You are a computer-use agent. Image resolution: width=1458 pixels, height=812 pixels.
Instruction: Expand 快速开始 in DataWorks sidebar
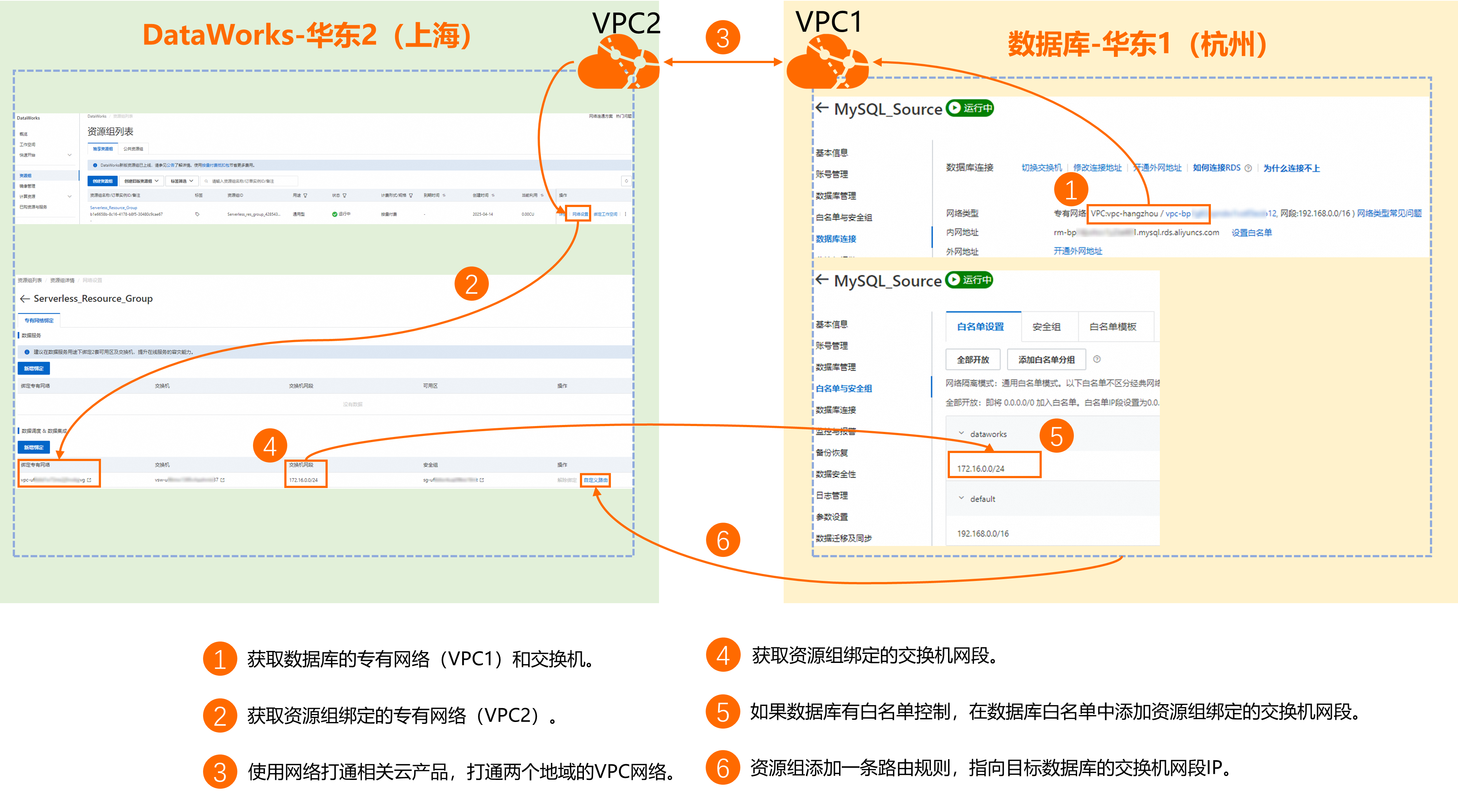click(70, 155)
